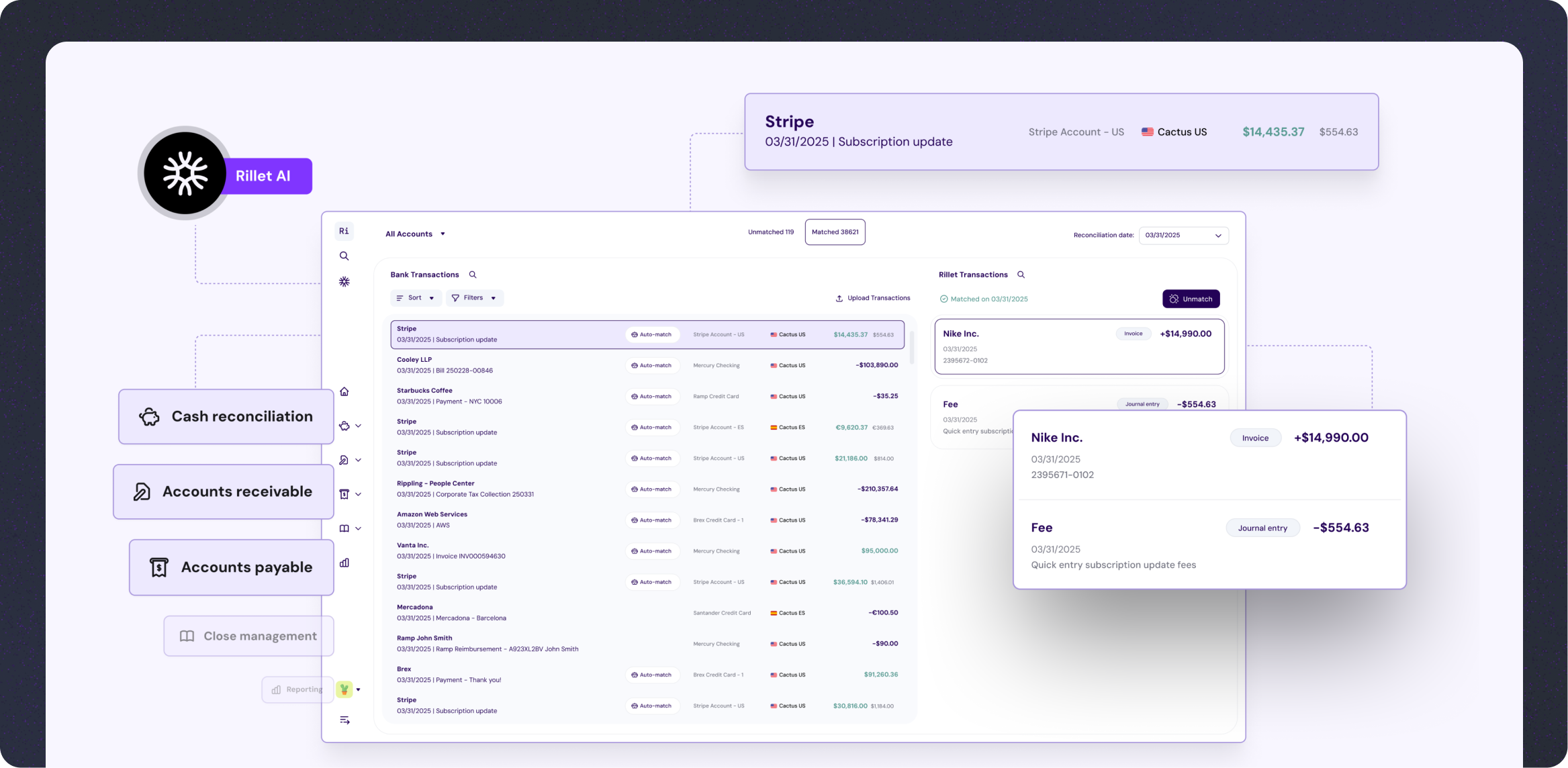Open the All Accounts dropdown

[x=415, y=234]
